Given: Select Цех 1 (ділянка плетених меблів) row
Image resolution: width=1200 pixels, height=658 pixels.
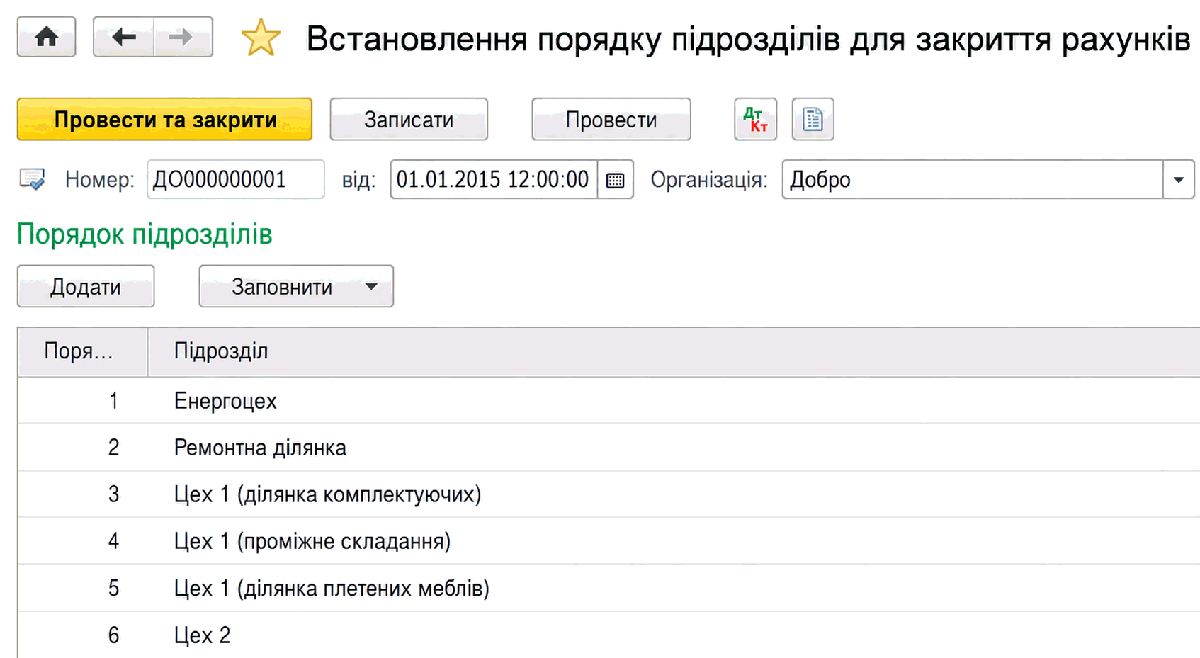Looking at the screenshot, I should [x=608, y=589].
